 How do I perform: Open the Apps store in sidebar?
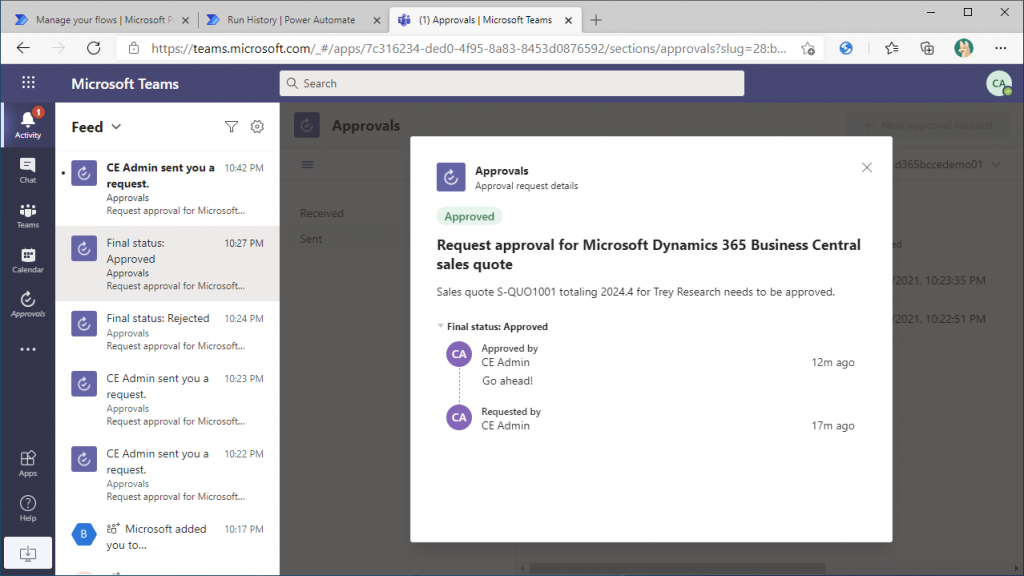click(x=27, y=464)
